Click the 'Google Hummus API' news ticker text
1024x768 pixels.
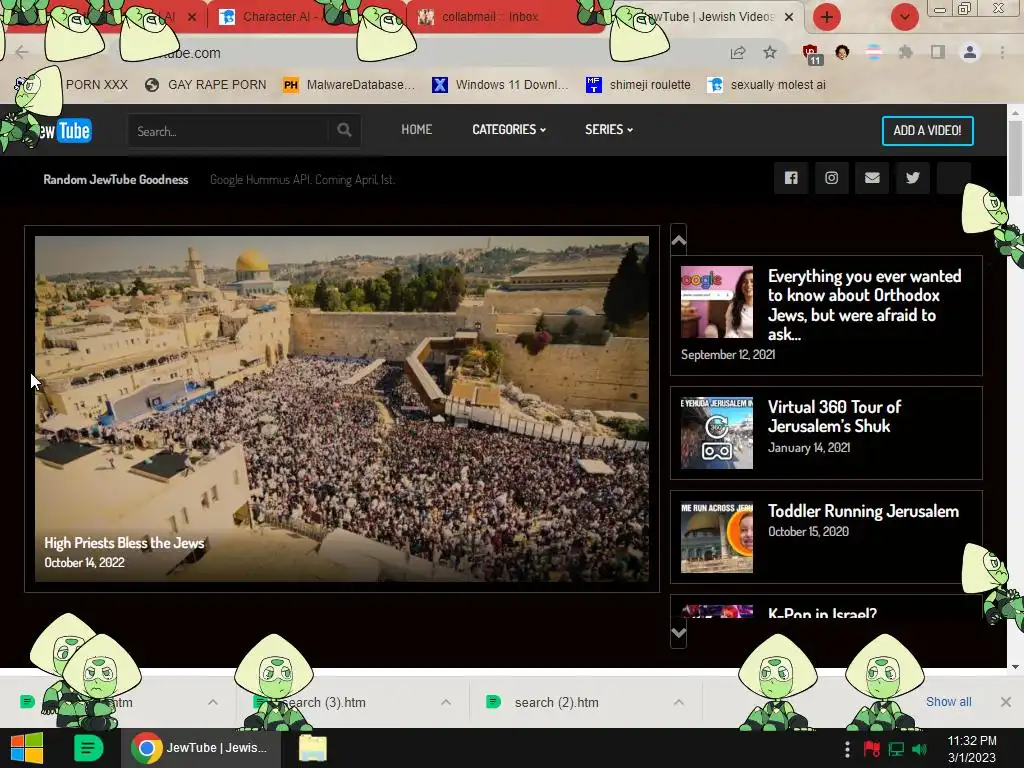click(x=302, y=180)
